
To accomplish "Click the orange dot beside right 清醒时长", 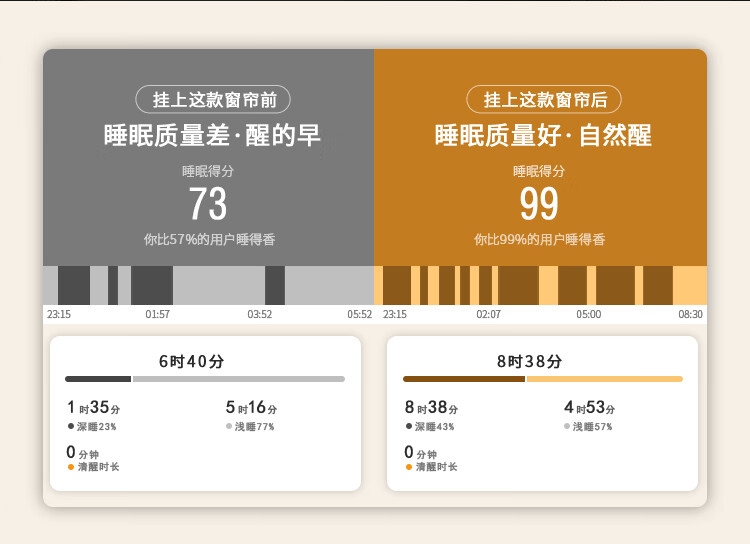I will (409, 467).
